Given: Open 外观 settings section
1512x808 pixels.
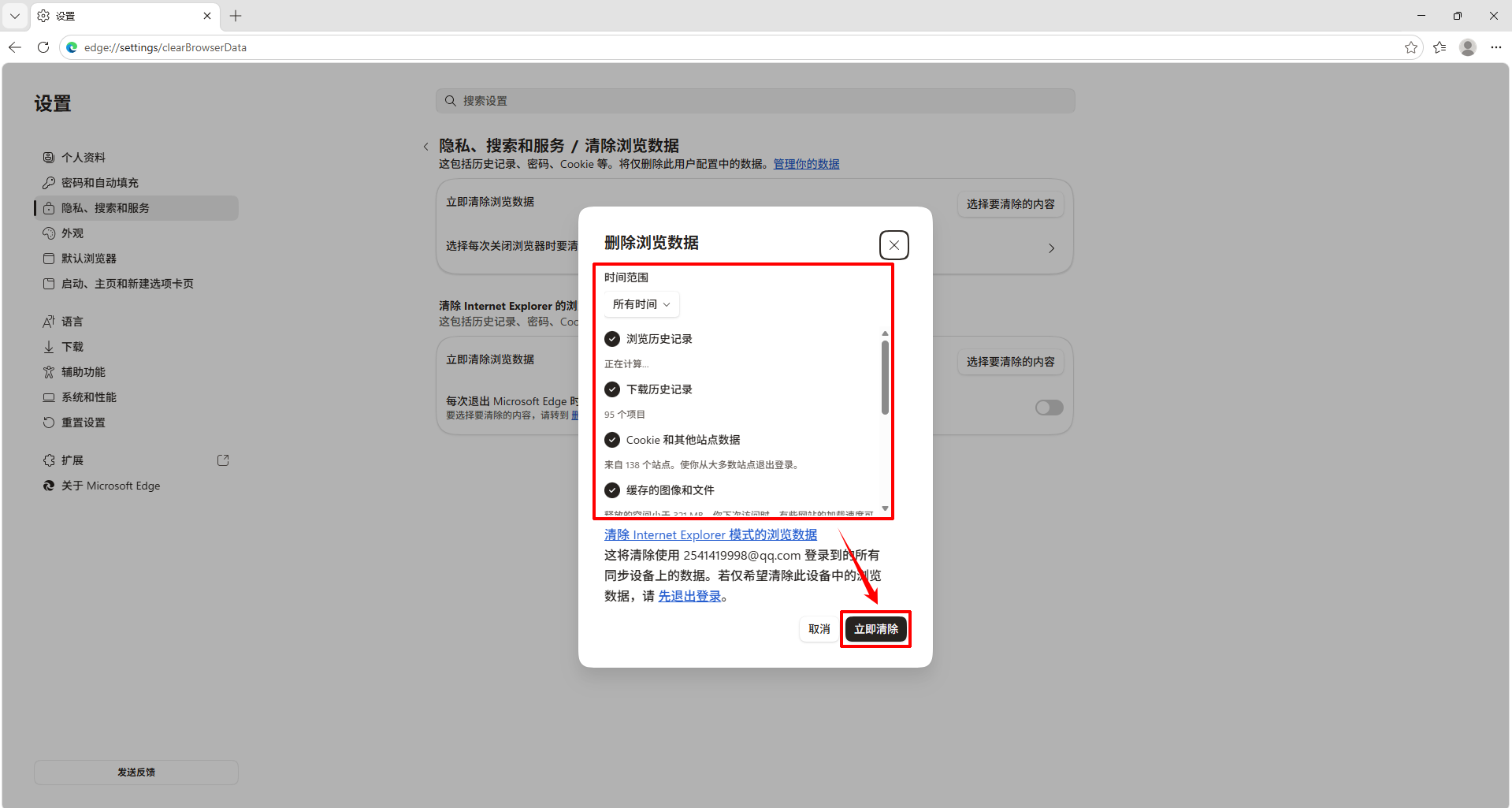Looking at the screenshot, I should tap(136, 233).
